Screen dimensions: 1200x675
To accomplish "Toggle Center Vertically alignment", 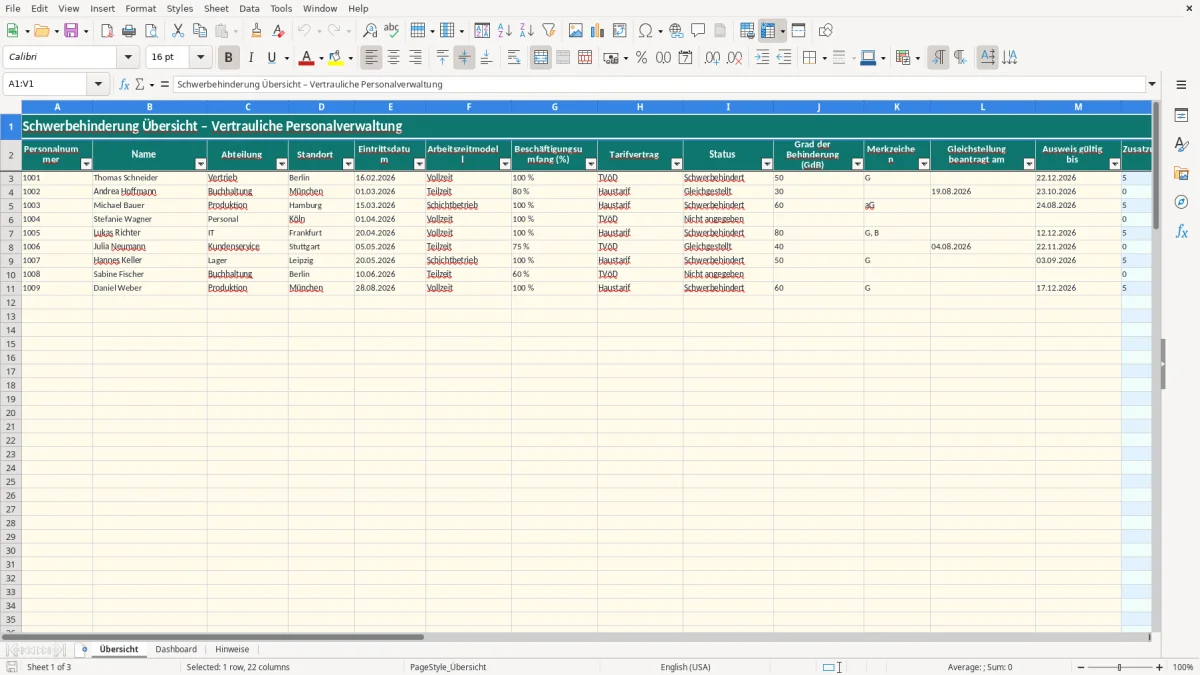I will click(x=464, y=58).
